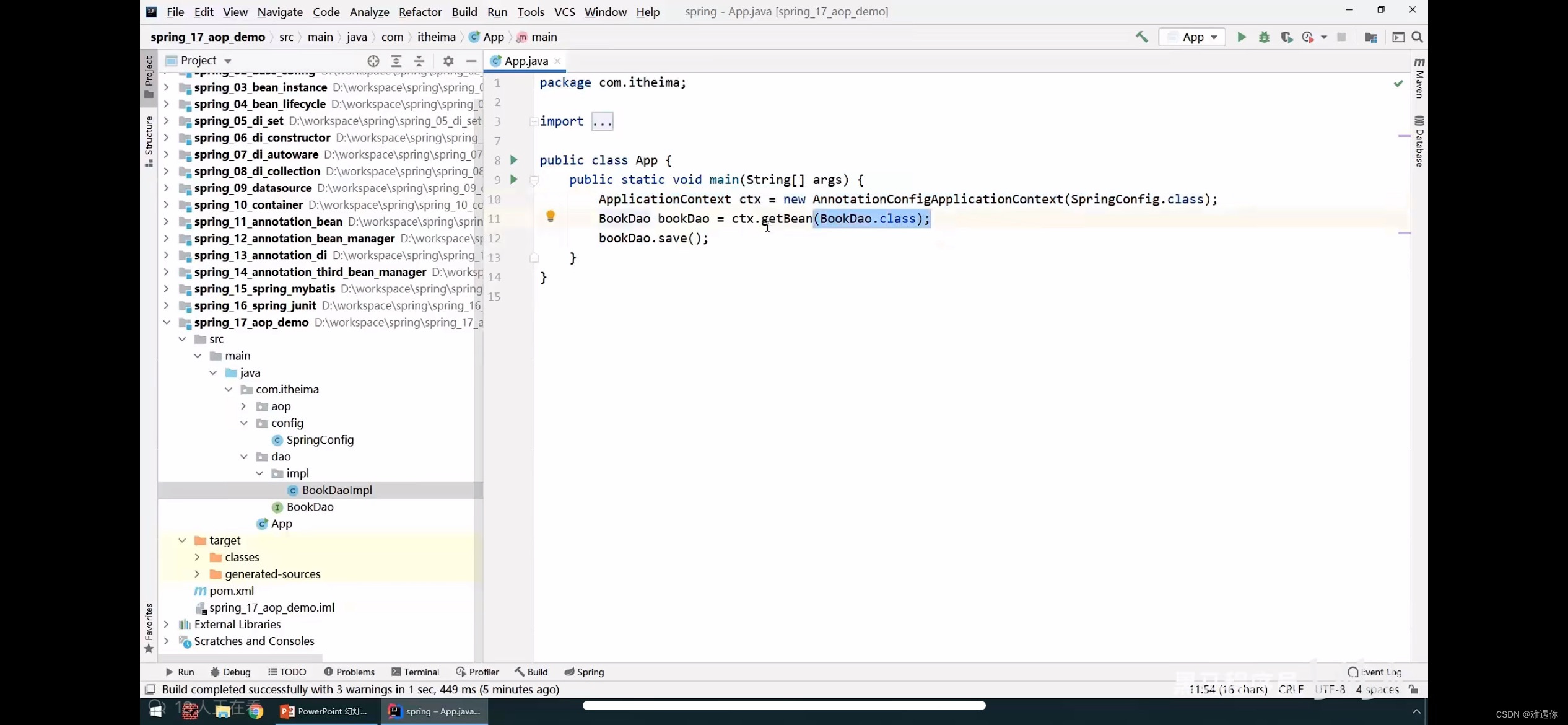Open the Problems tool window
This screenshot has height=725, width=1568.
(349, 672)
